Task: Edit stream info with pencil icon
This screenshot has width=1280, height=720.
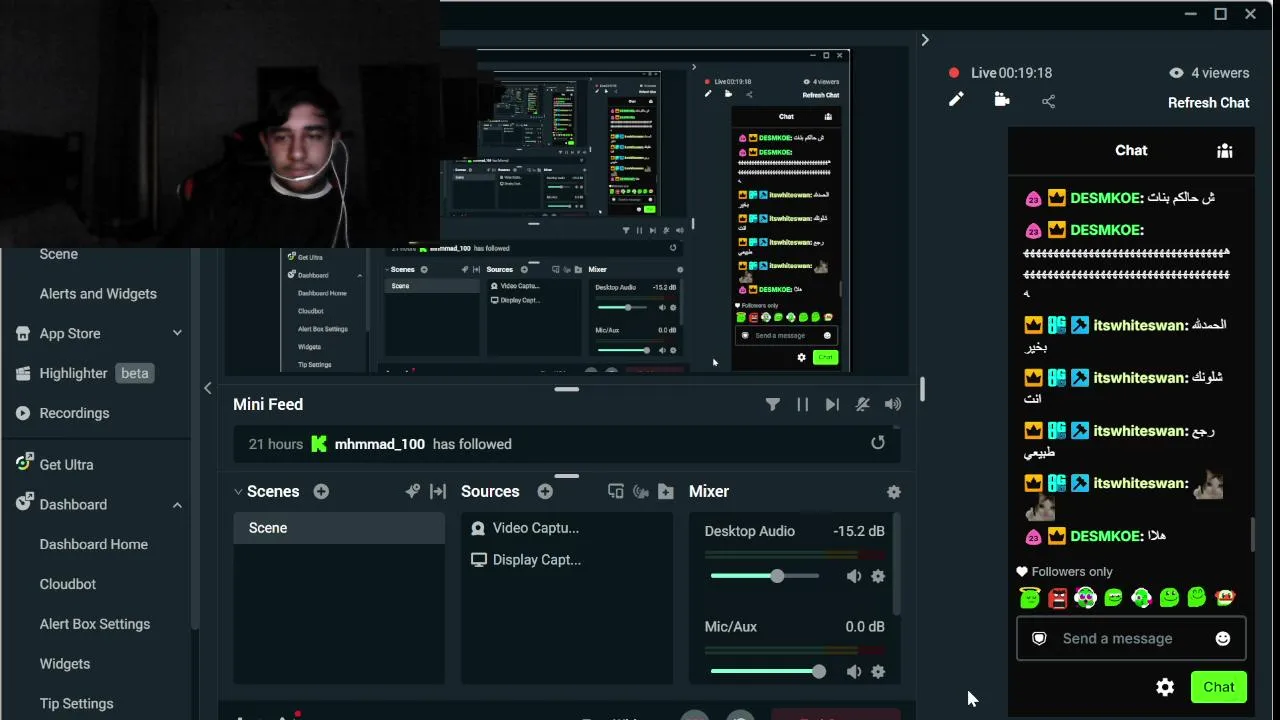Action: pyautogui.click(x=956, y=99)
